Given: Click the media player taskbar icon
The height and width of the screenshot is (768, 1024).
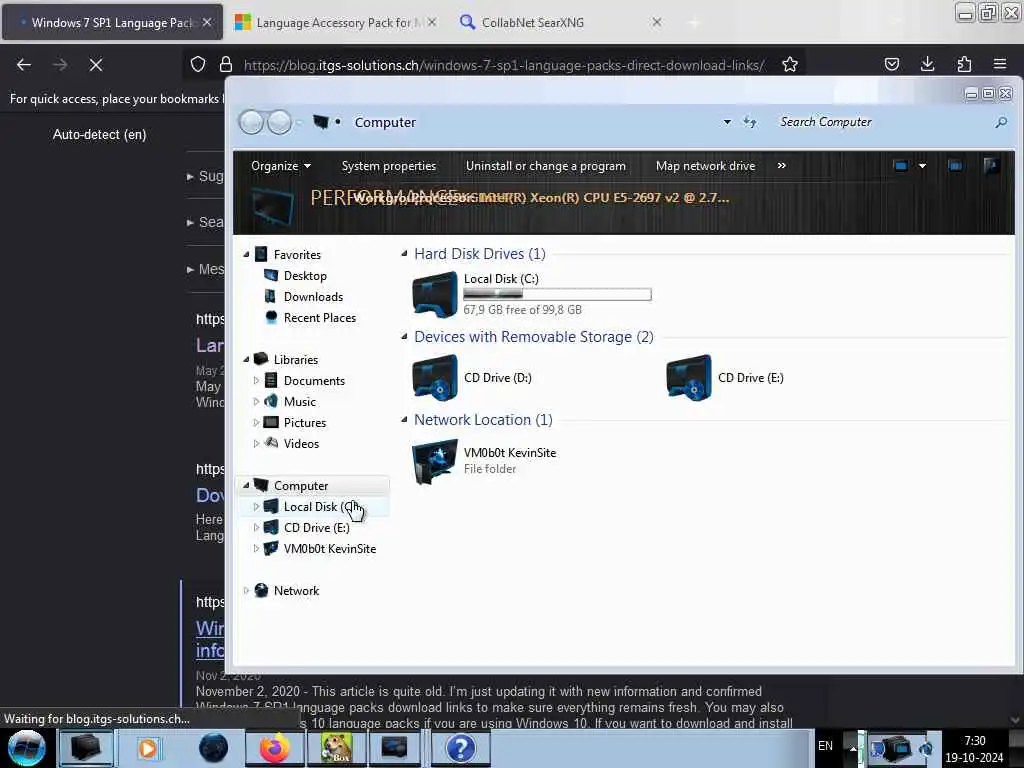Looking at the screenshot, I should pos(148,748).
